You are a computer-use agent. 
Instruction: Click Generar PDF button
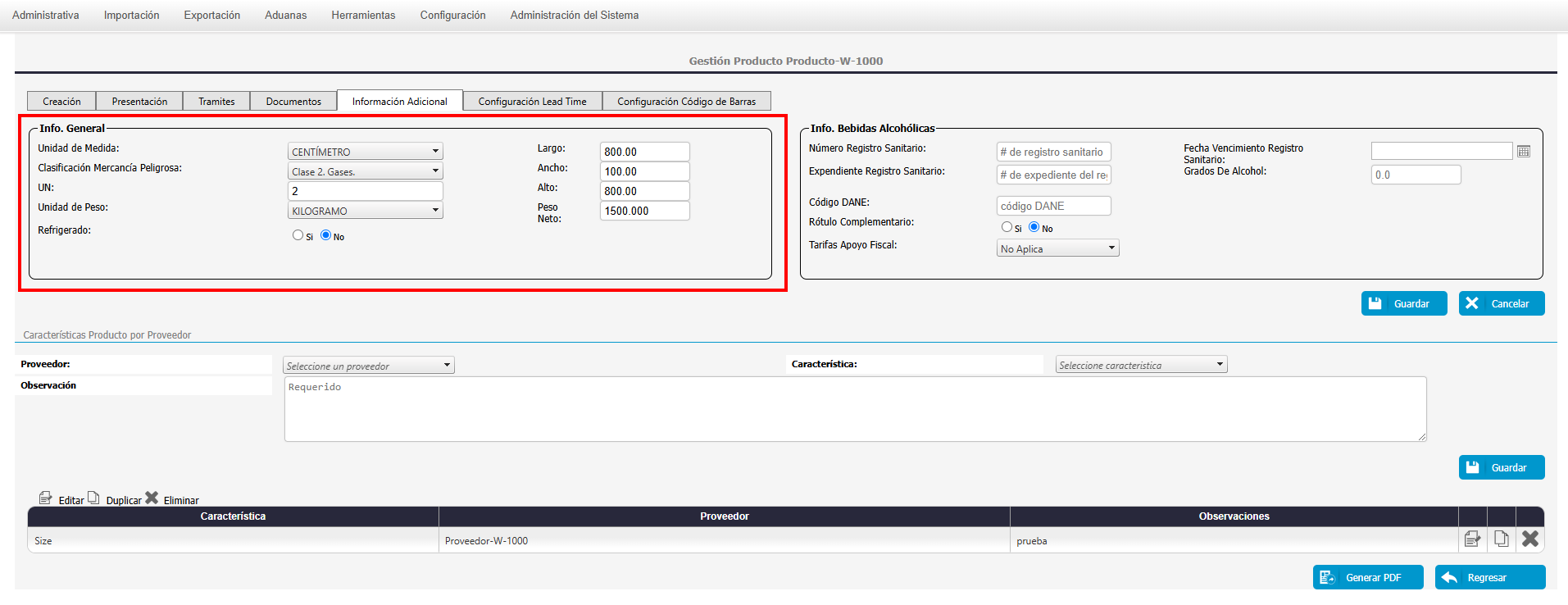click(x=1367, y=577)
